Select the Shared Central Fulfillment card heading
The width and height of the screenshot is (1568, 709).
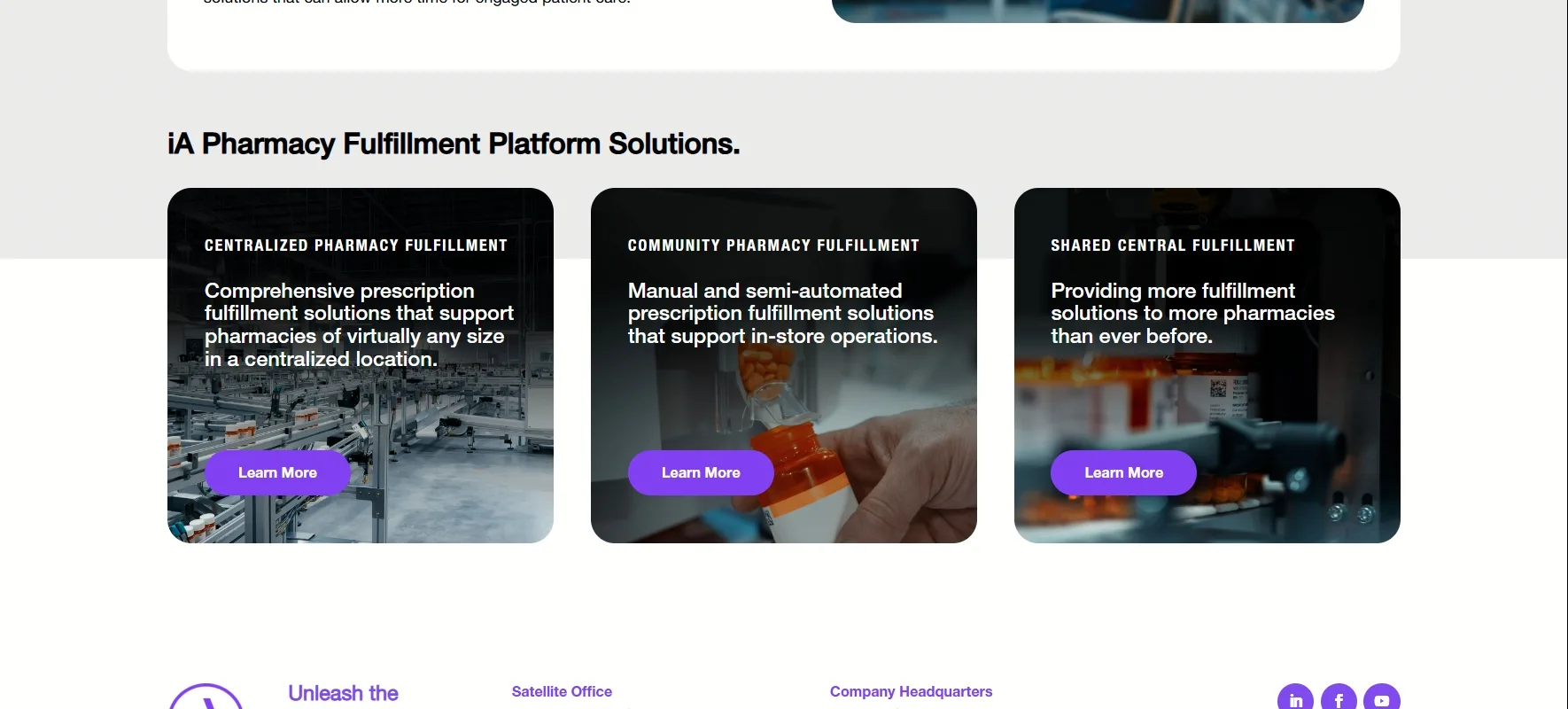(1173, 245)
